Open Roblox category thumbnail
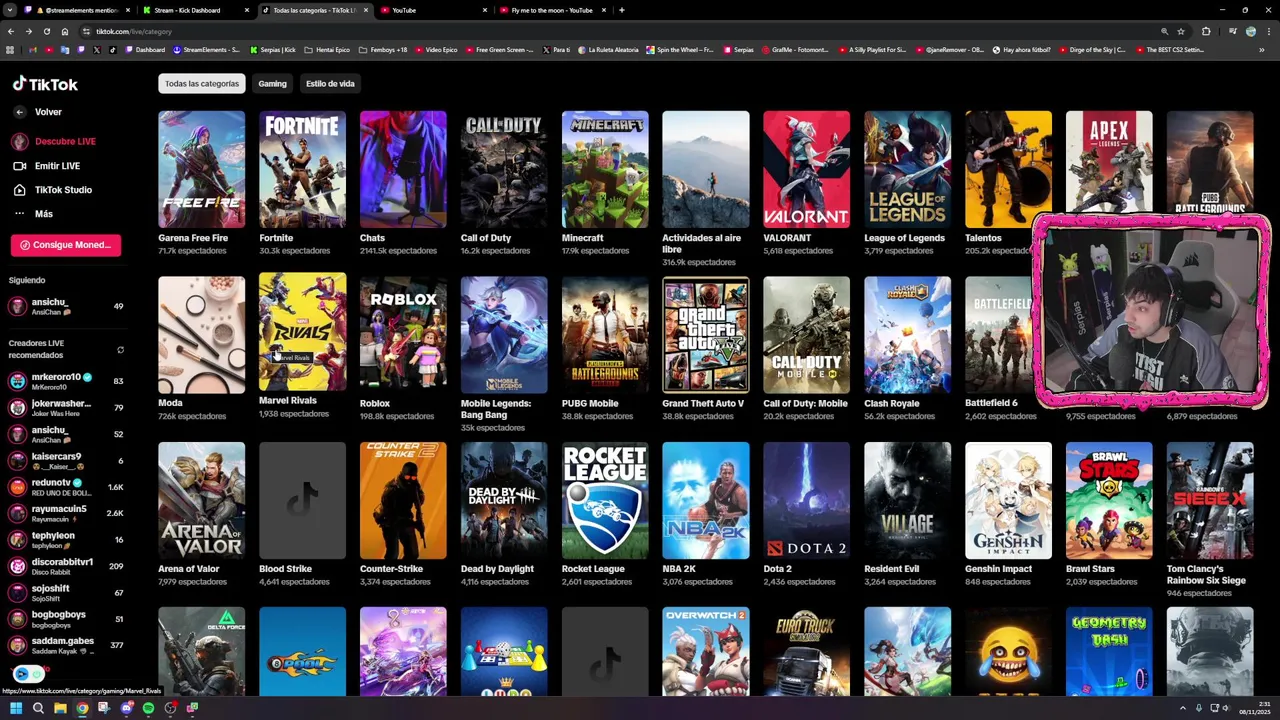This screenshot has height=720, width=1280. click(x=403, y=335)
